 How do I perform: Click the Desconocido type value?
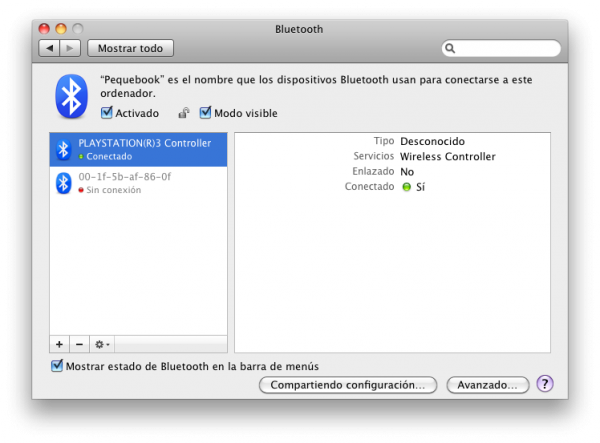[432, 141]
